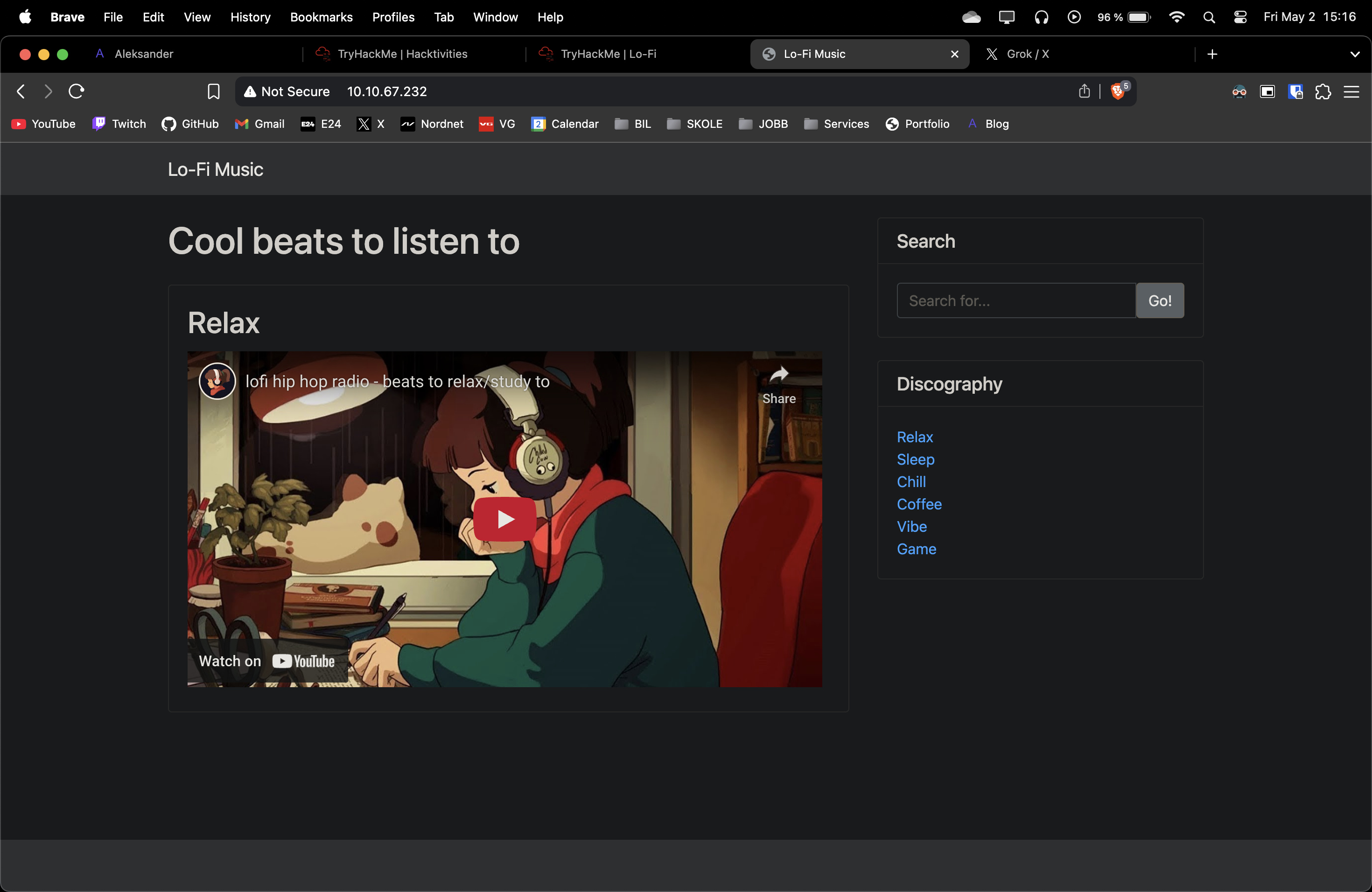Open the E24 bookmark
Viewport: 1372px width, 892px height.
pos(321,124)
